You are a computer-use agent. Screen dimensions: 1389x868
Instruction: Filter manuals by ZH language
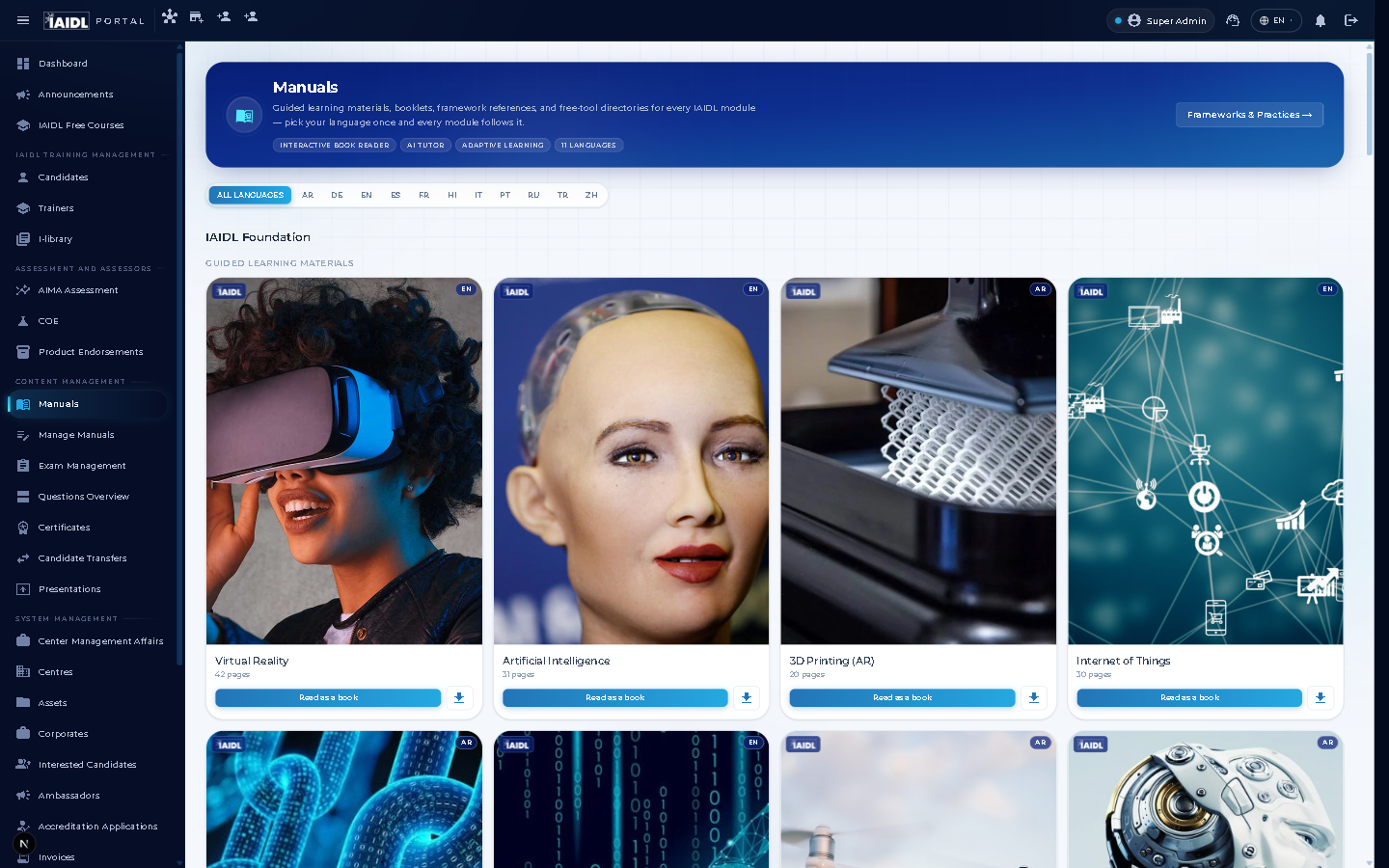[x=591, y=195]
